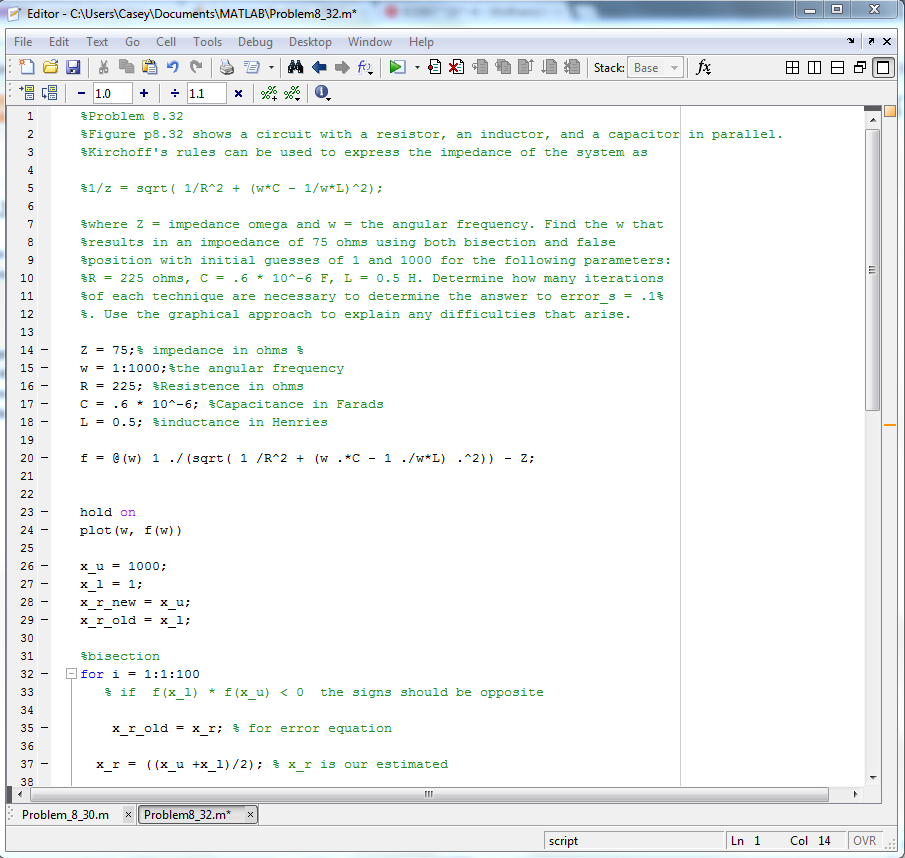Show cell titles %% dropdown
This screenshot has width=905, height=858.
click(x=293, y=93)
